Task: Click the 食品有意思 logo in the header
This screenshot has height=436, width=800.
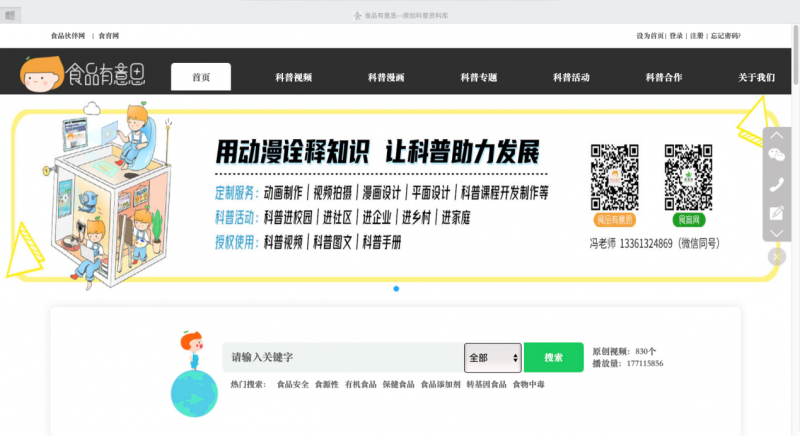Action: click(x=83, y=74)
